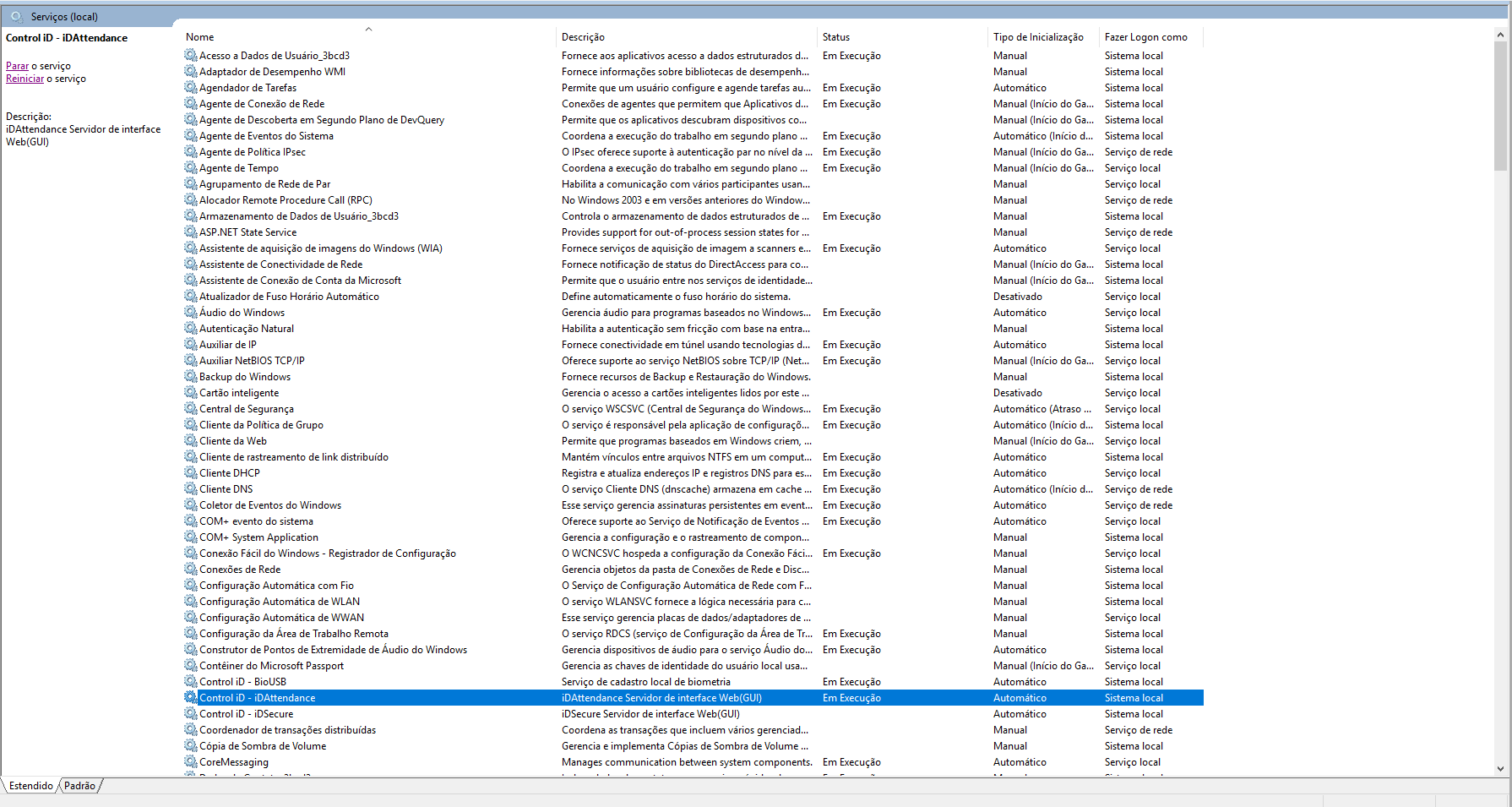Select Acesso a Dados de Usuário_3bcd3 row

[693, 56]
